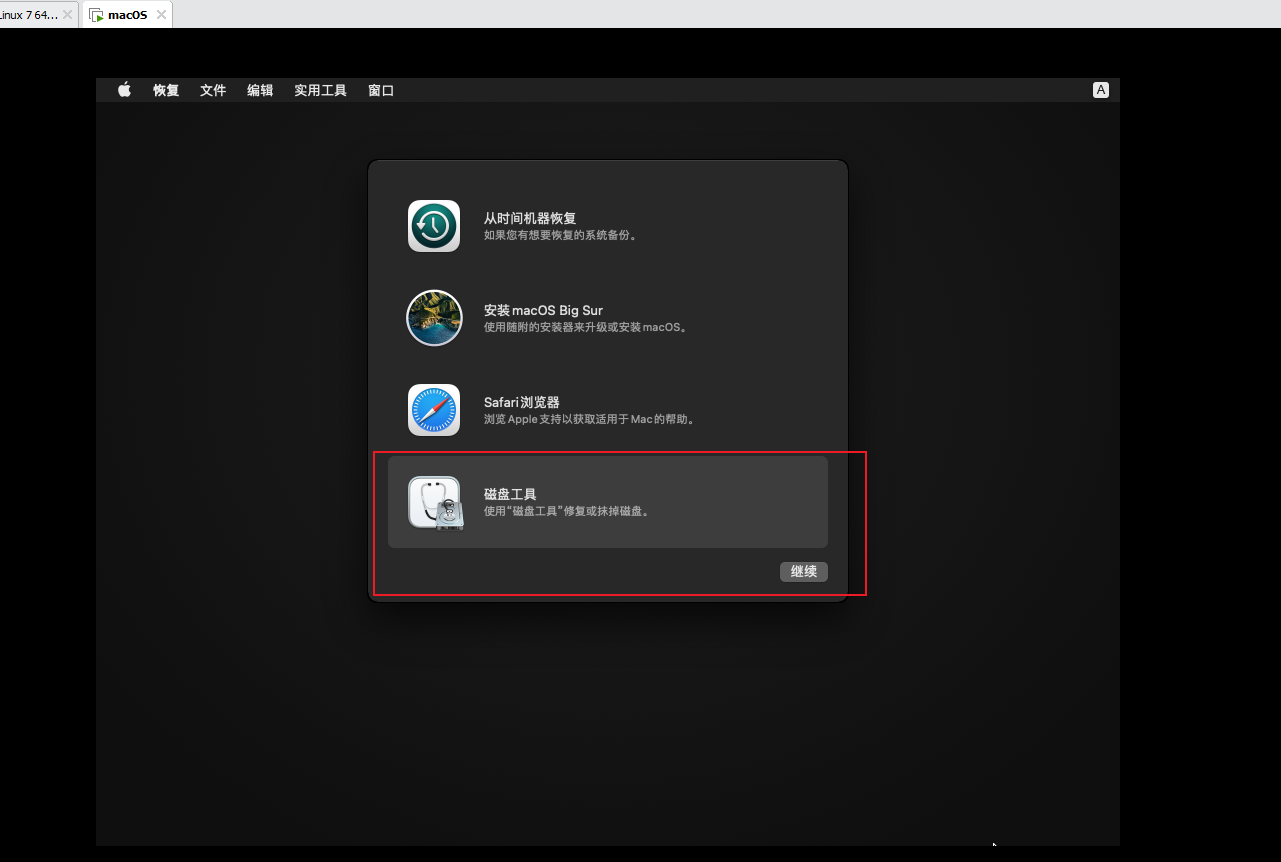This screenshot has width=1281, height=862.
Task: Open the 窗口 menu
Action: (x=381, y=90)
